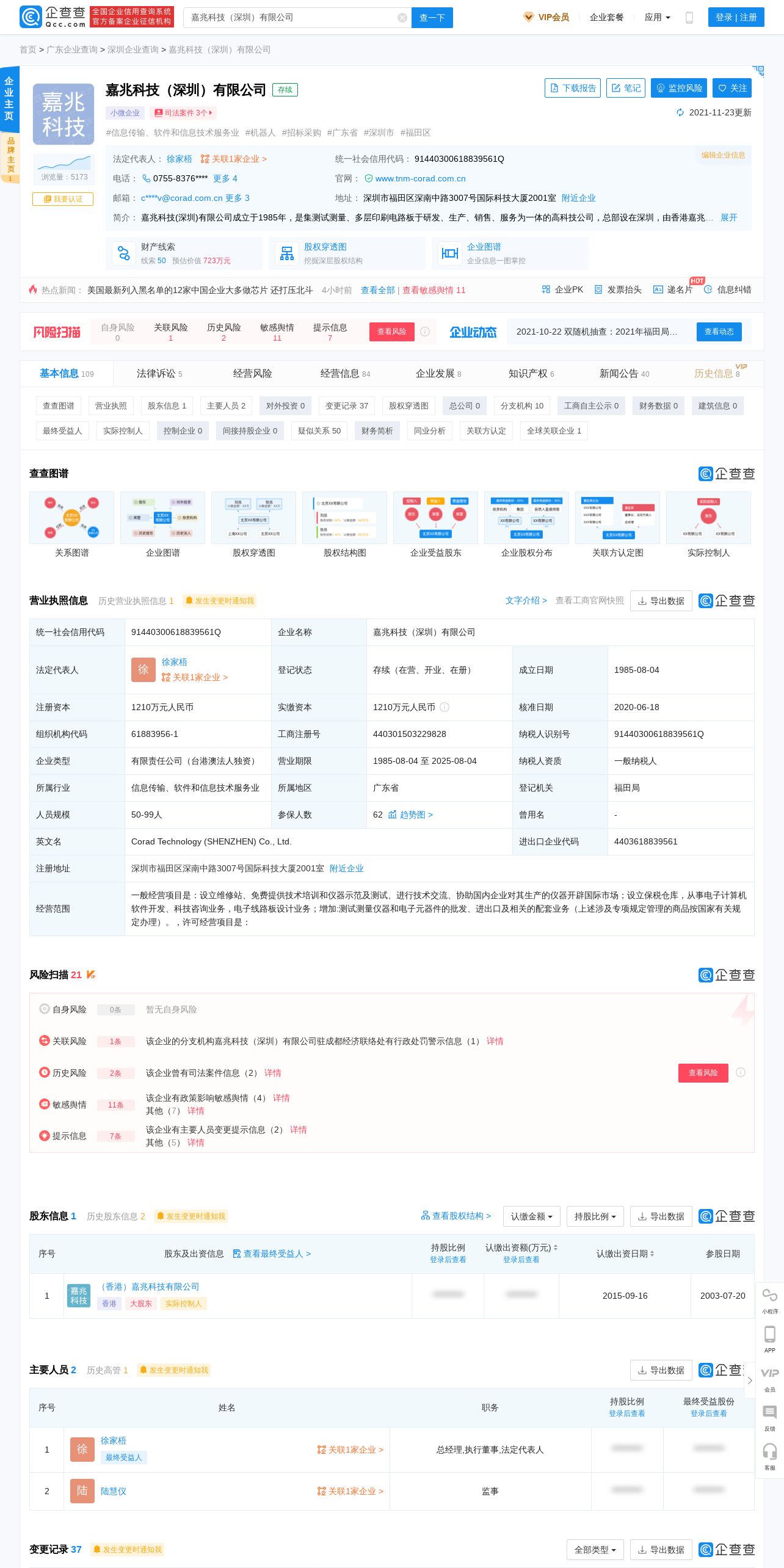Open official site www.tnm-corad.com.cn
The image size is (784, 1568).
click(420, 178)
